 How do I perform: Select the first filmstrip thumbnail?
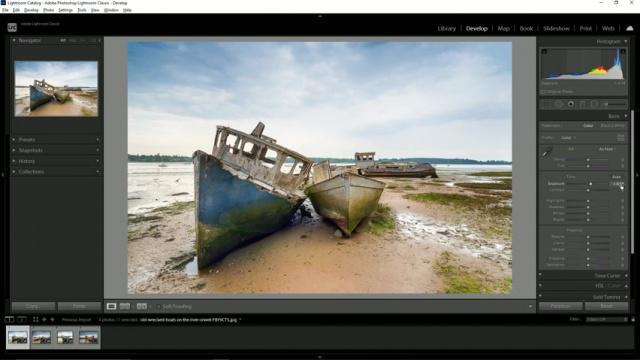tap(18, 338)
